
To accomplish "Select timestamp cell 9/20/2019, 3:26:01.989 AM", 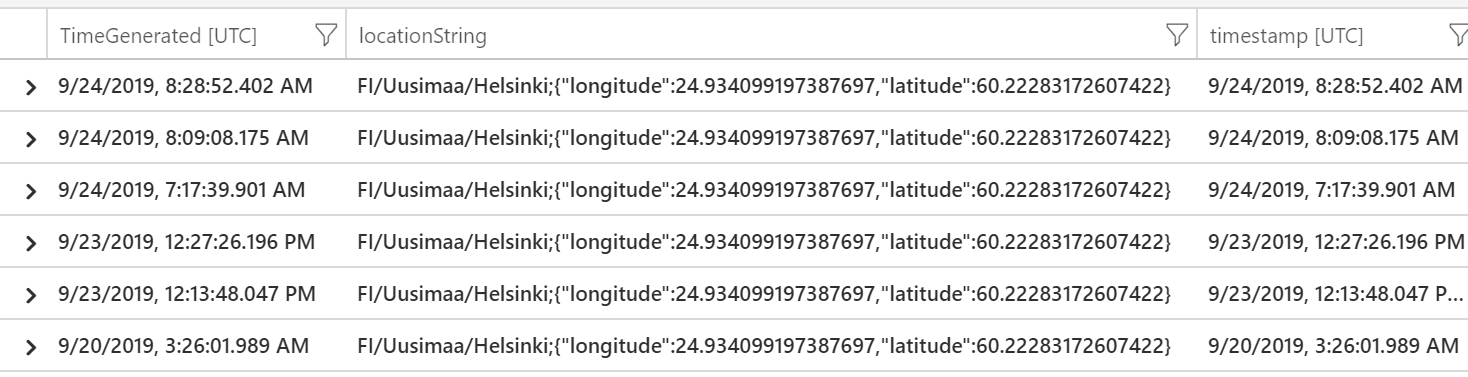I will pos(1332,346).
